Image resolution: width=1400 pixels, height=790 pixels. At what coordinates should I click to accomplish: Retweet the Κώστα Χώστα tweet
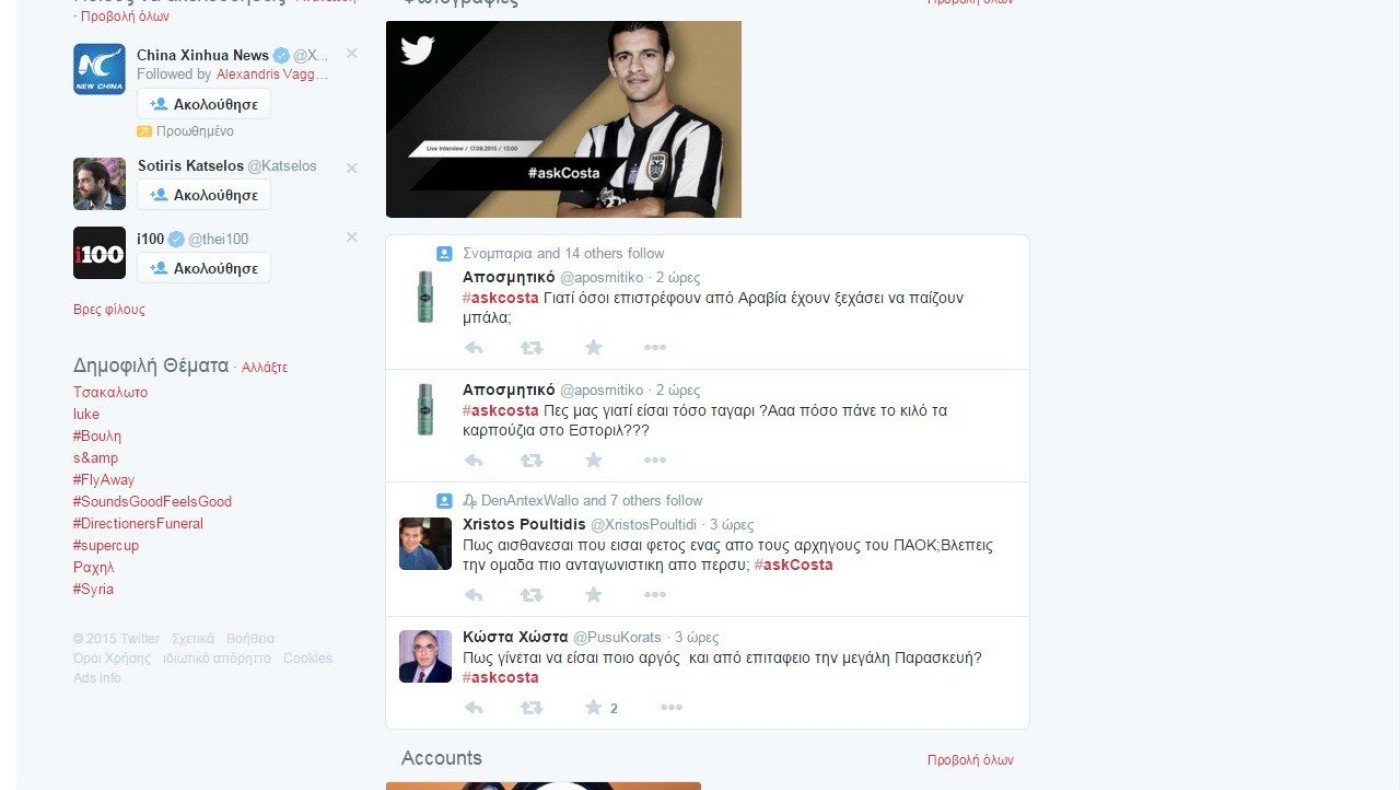point(532,708)
